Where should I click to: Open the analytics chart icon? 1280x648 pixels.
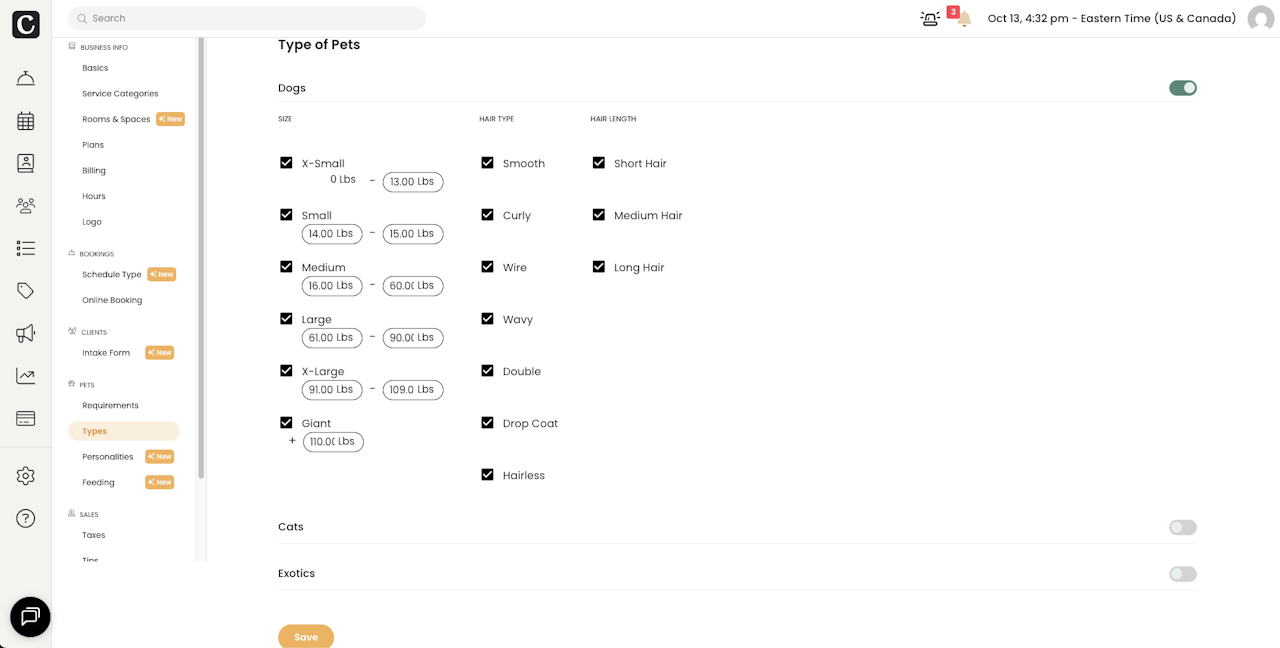(26, 376)
